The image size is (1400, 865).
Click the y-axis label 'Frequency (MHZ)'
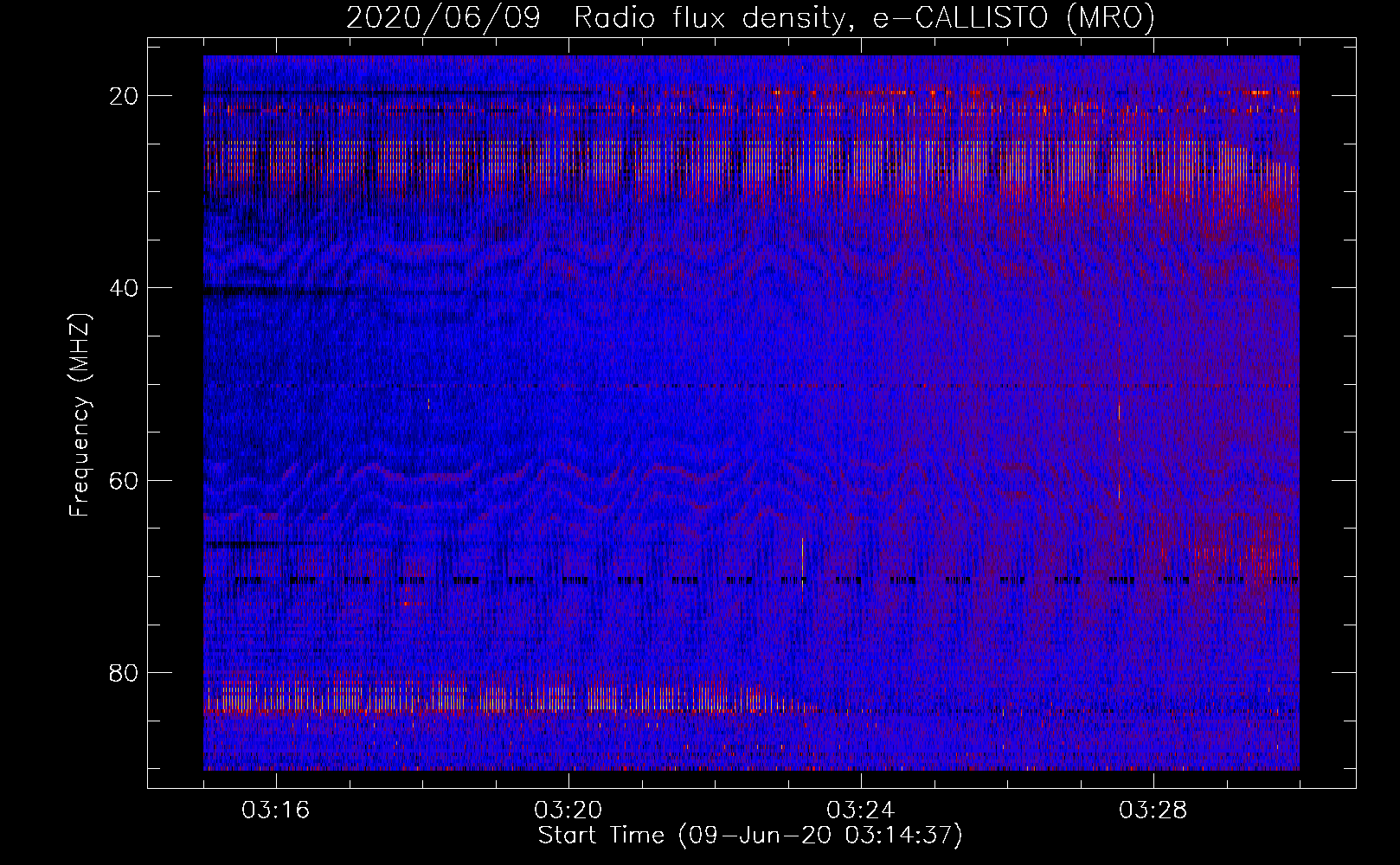[x=80, y=415]
